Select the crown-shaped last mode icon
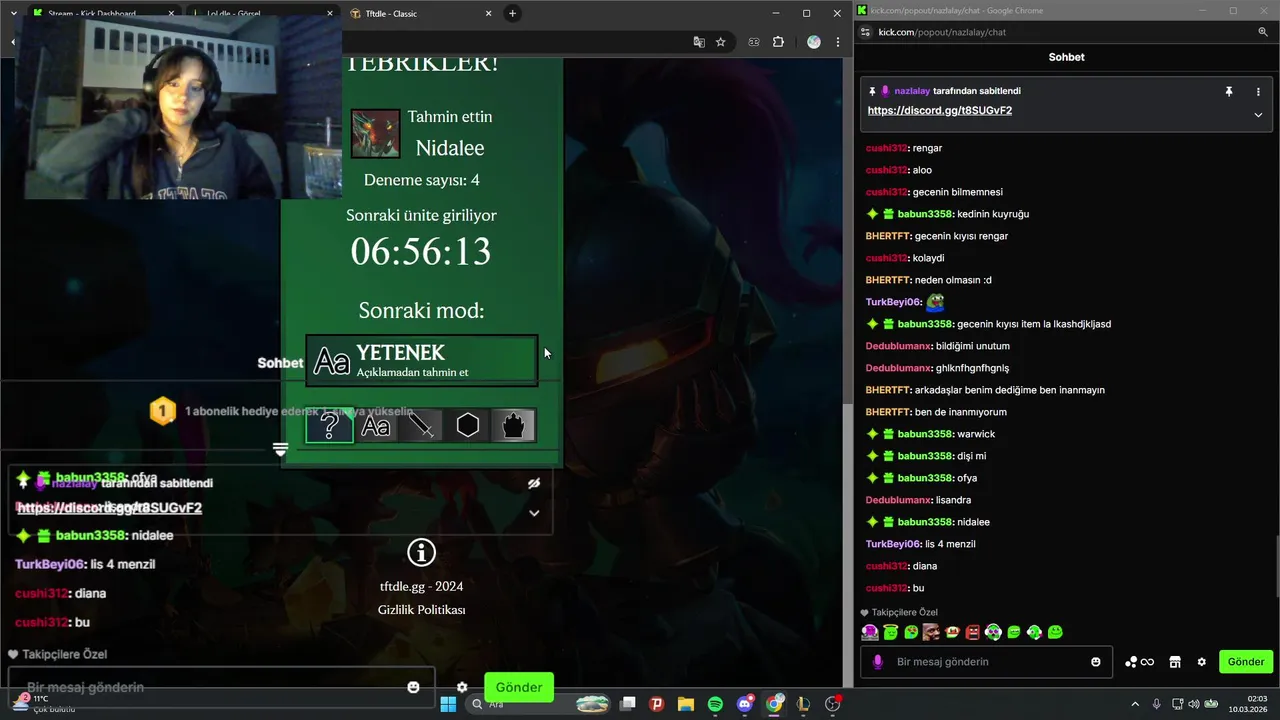 513,426
